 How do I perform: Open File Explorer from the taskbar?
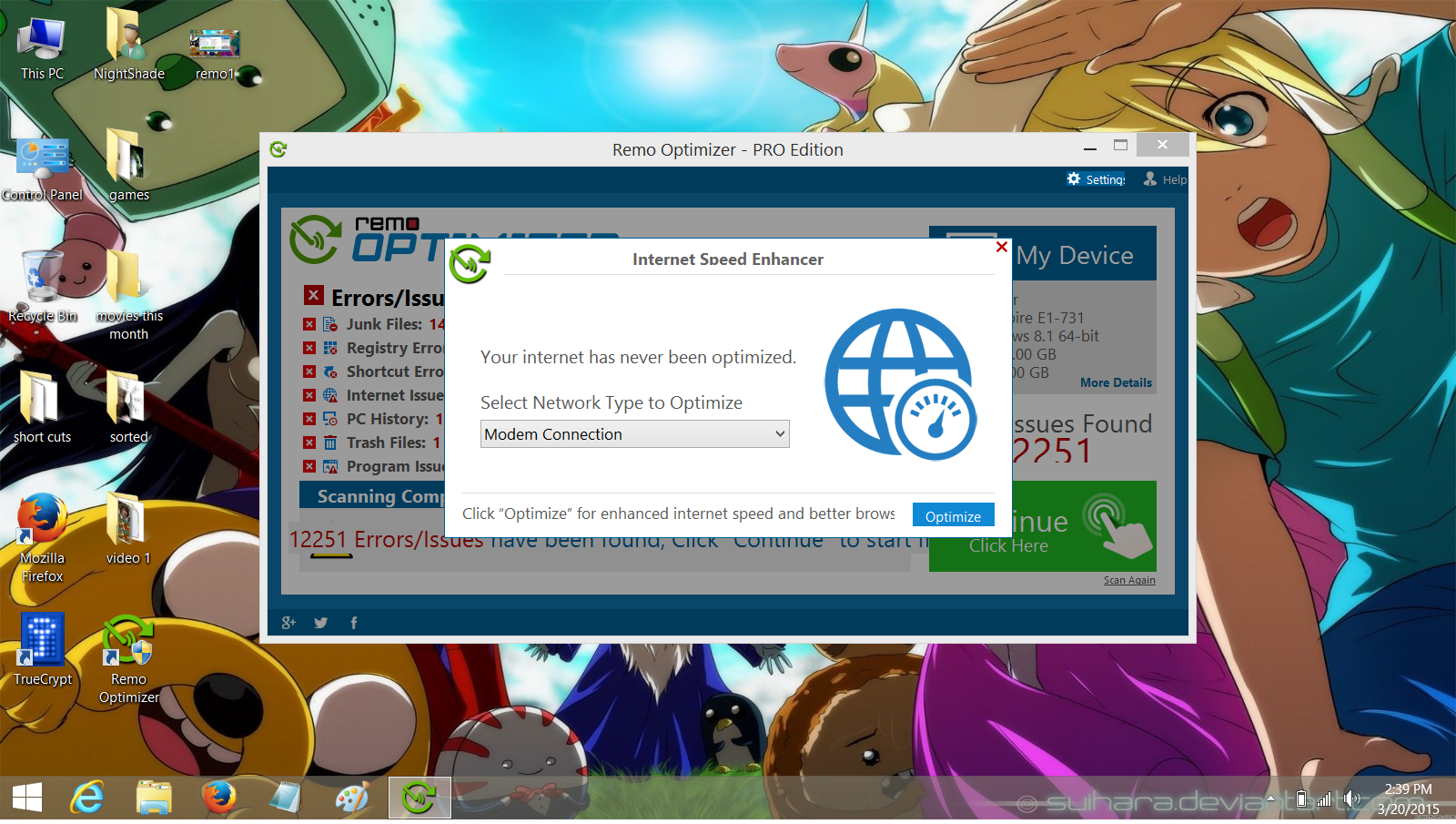point(154,799)
